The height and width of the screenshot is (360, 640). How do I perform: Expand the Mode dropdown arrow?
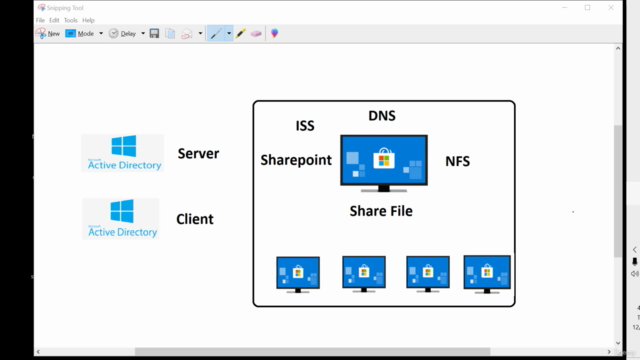[101, 33]
